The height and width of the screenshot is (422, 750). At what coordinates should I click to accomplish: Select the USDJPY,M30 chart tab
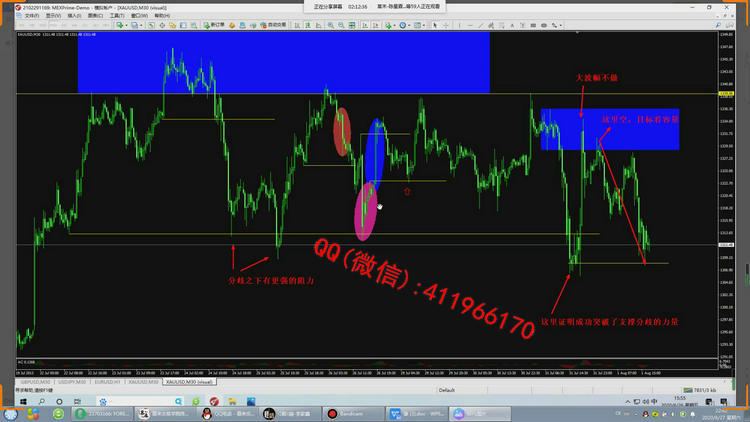[x=73, y=382]
